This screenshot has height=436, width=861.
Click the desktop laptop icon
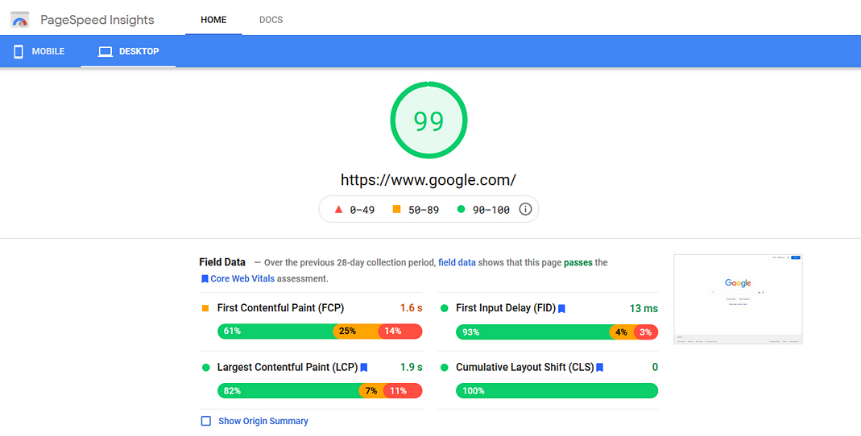pyautogui.click(x=105, y=52)
